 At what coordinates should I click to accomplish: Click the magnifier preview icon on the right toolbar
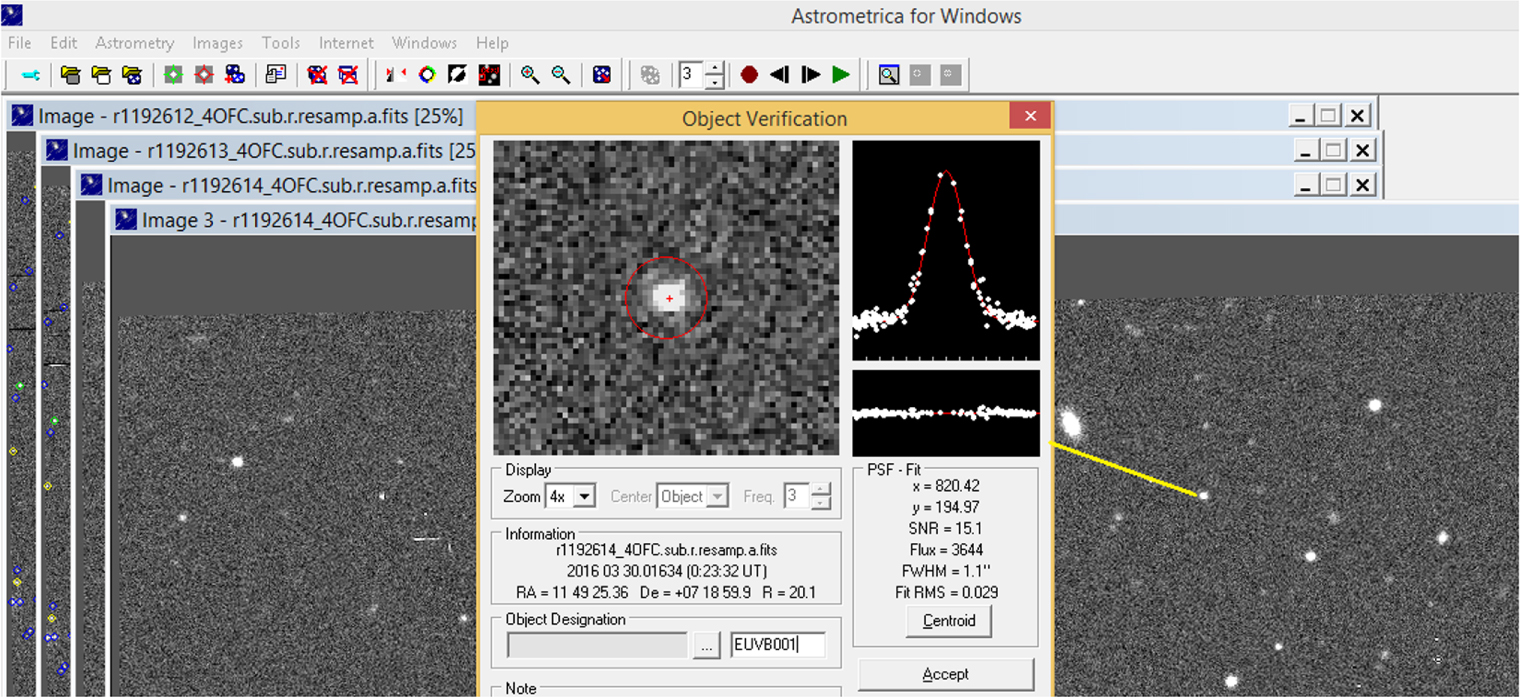point(888,74)
